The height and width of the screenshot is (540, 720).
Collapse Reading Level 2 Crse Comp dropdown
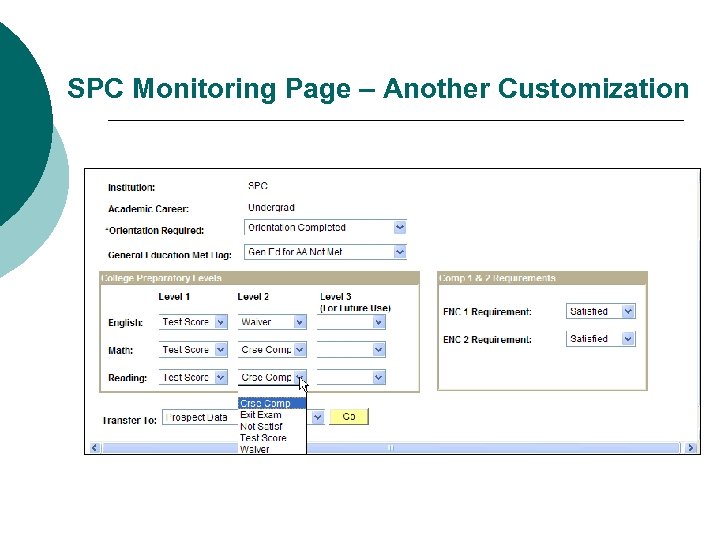pyautogui.click(x=272, y=377)
